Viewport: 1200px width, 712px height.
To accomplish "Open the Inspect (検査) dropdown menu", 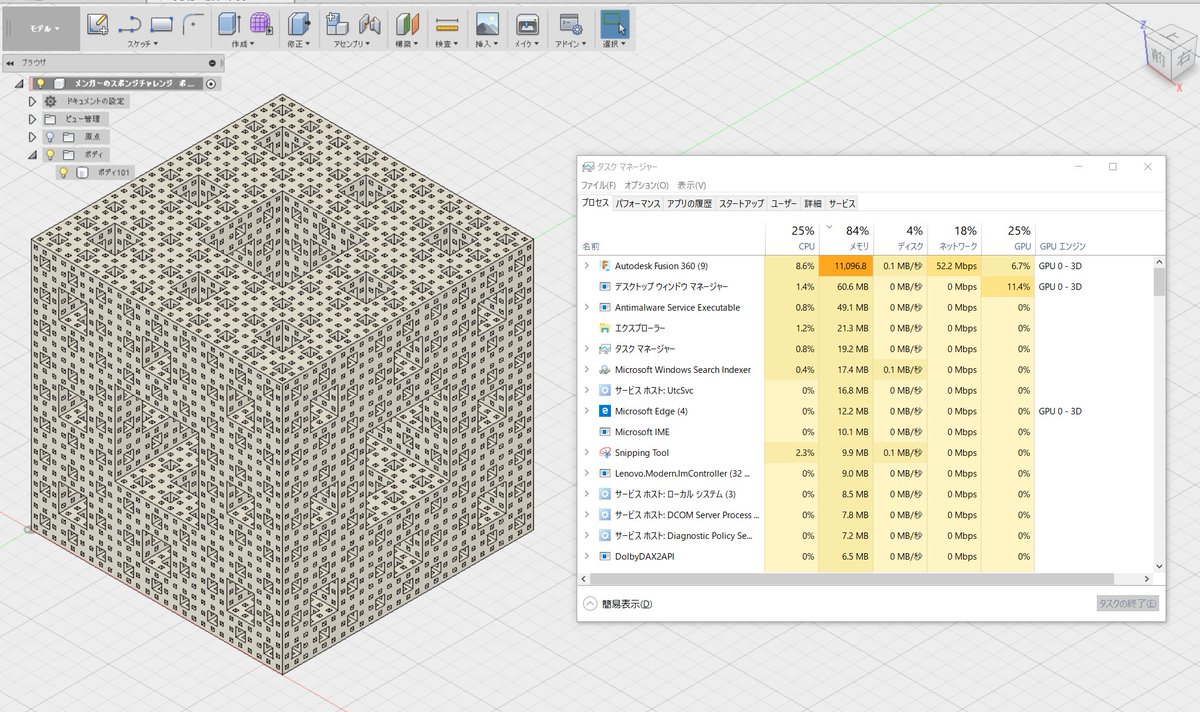I will (447, 44).
